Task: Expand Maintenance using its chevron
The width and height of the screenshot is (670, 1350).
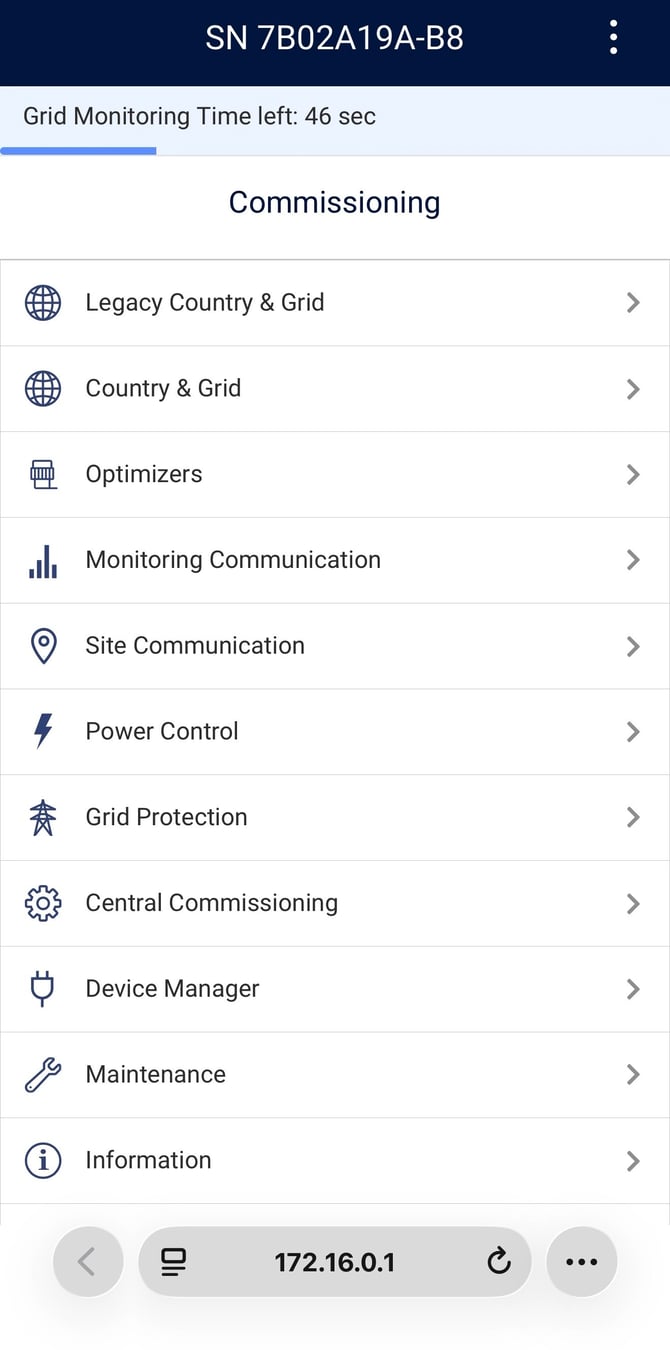Action: (632, 1075)
